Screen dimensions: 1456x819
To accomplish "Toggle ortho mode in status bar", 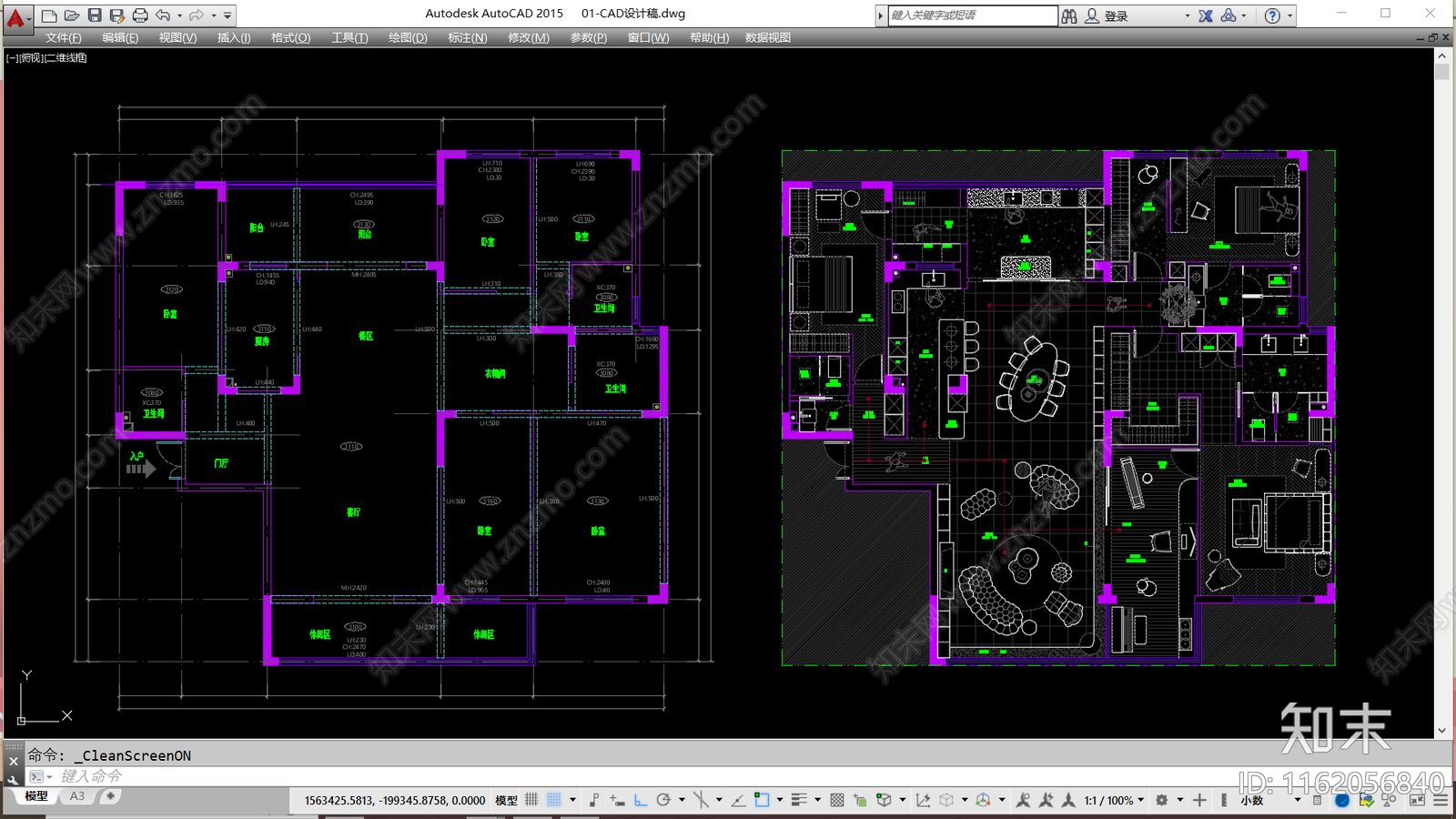I will point(641,801).
